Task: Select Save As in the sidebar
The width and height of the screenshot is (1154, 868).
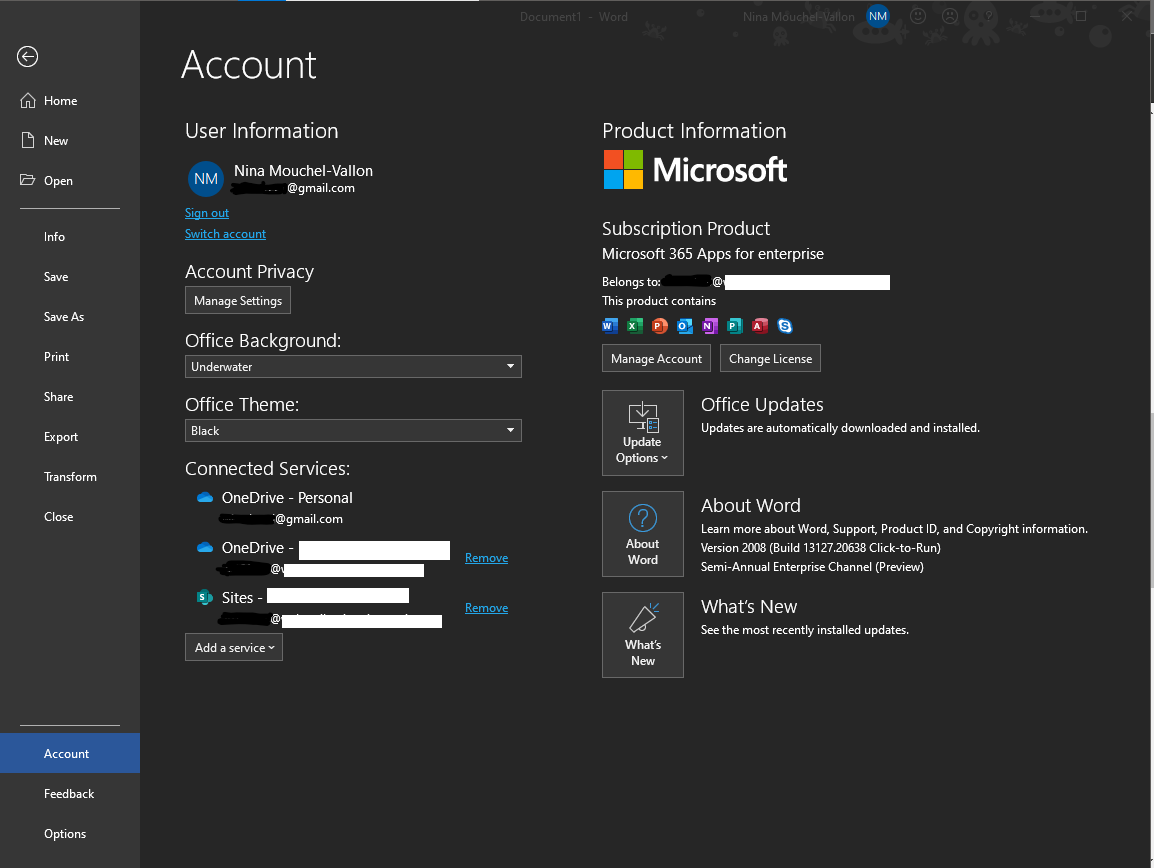Action: tap(64, 317)
